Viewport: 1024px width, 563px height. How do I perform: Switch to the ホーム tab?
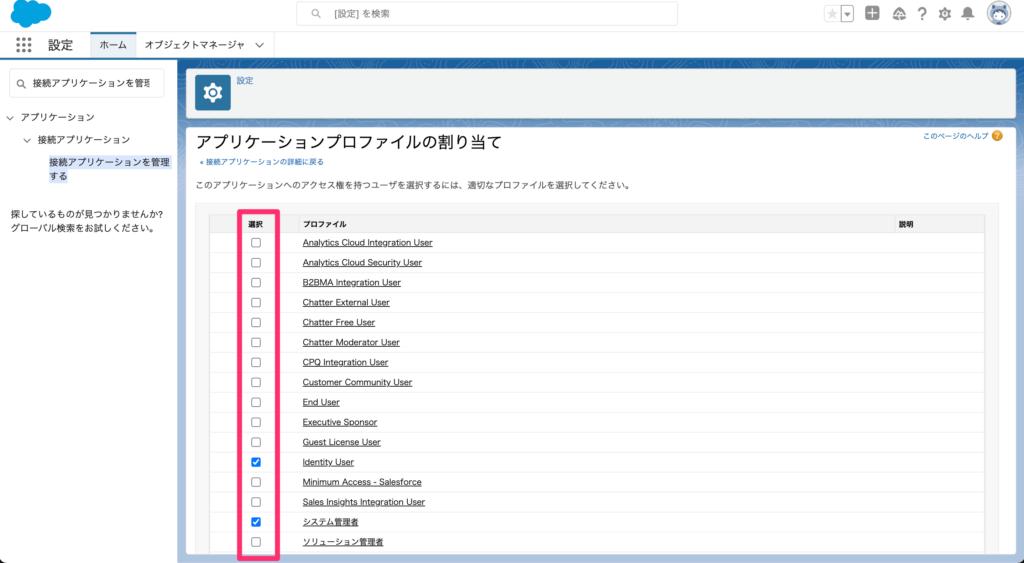click(x=113, y=45)
